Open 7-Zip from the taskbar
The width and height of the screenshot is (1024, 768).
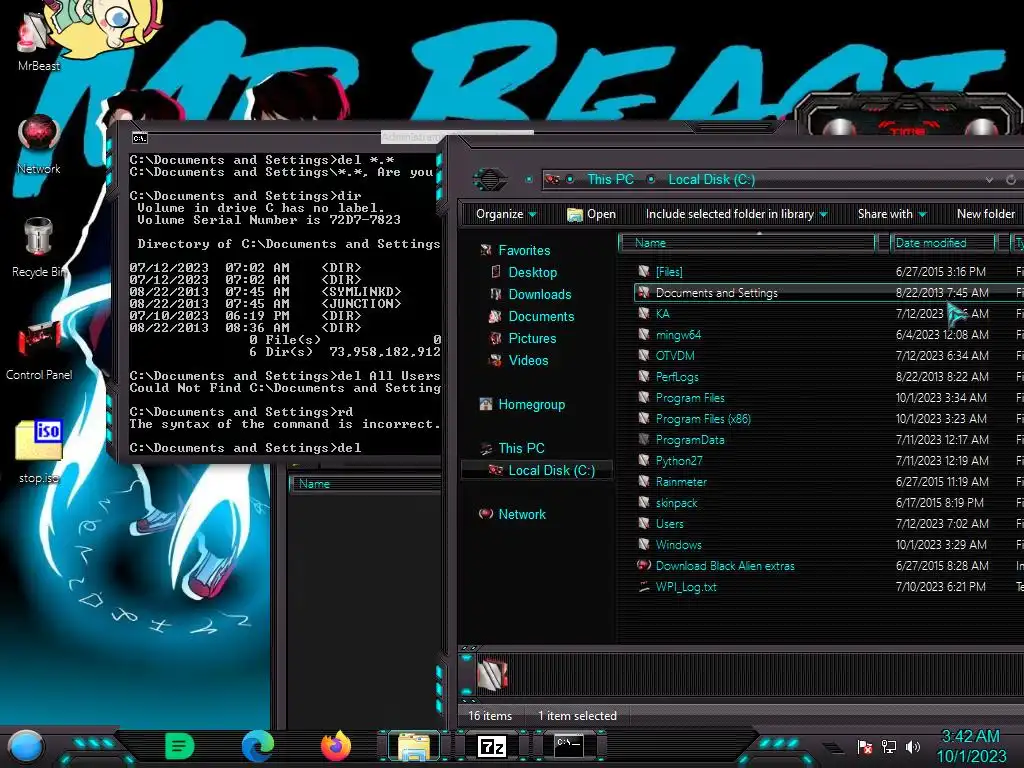click(492, 746)
